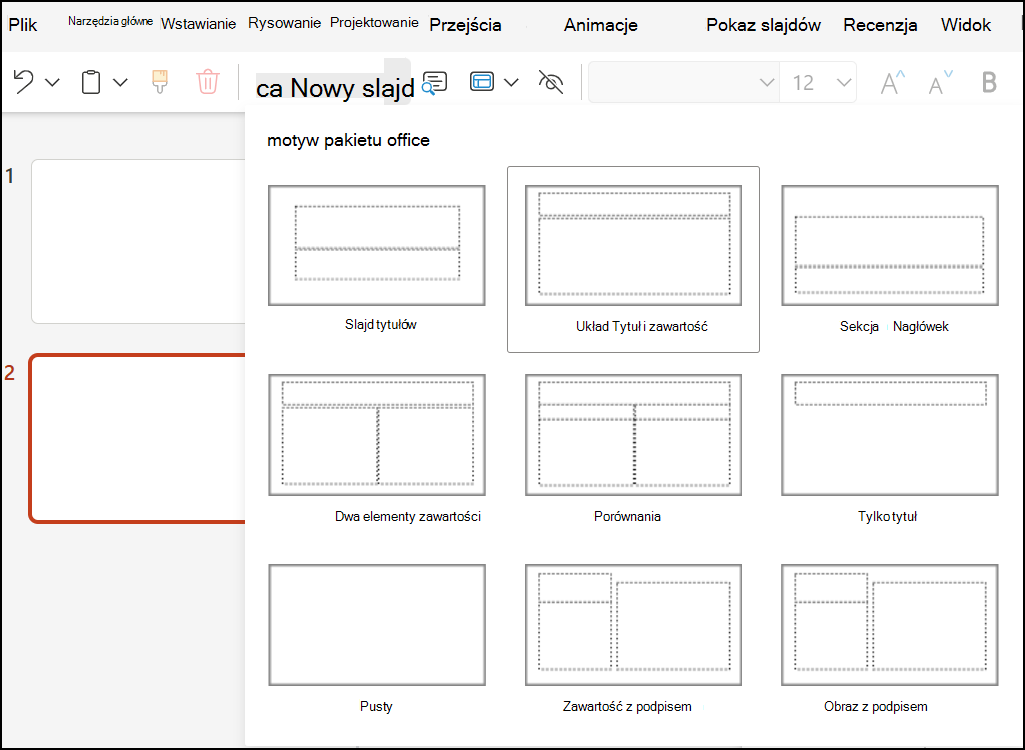
Task: Click the Paste clipboard icon
Action: (x=91, y=82)
